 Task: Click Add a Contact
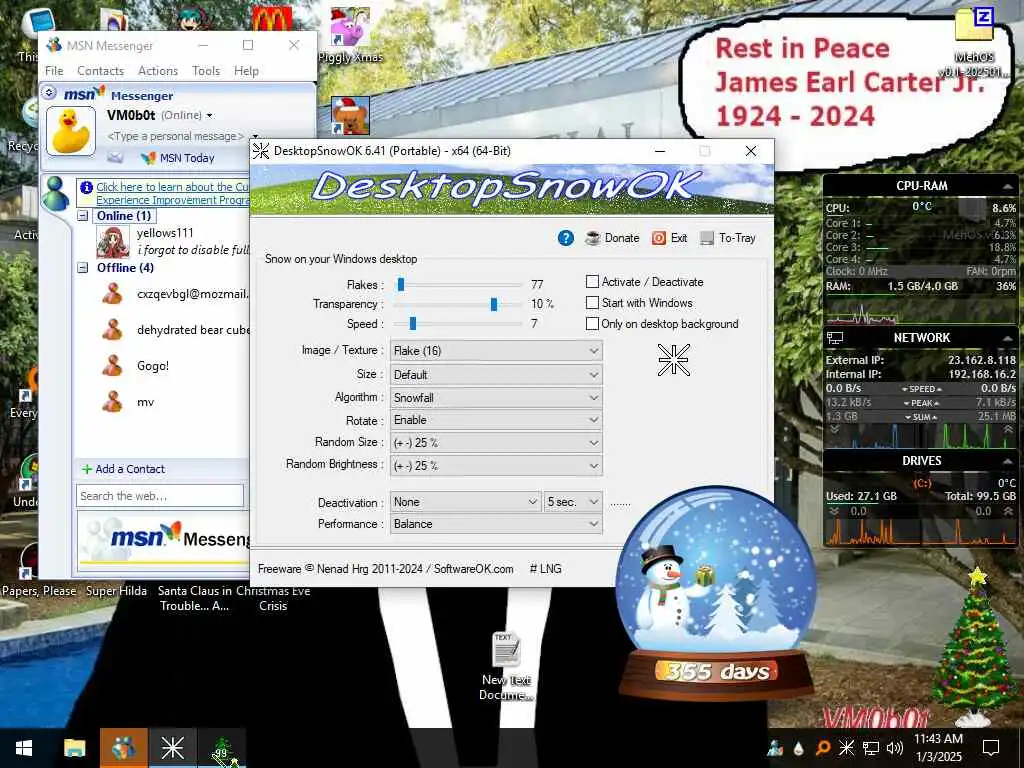tap(123, 469)
